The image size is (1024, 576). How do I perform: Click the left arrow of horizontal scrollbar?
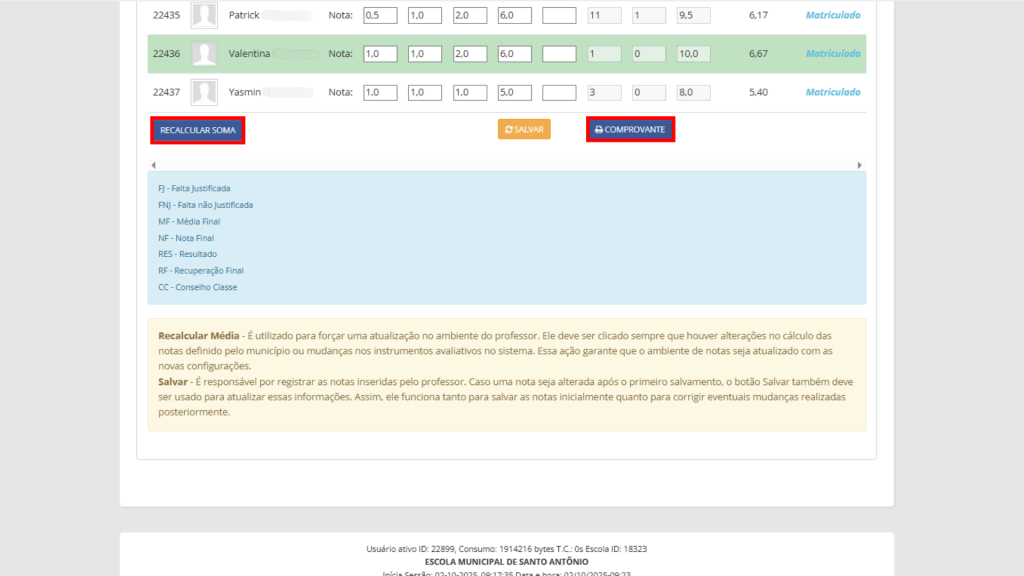coord(153,165)
